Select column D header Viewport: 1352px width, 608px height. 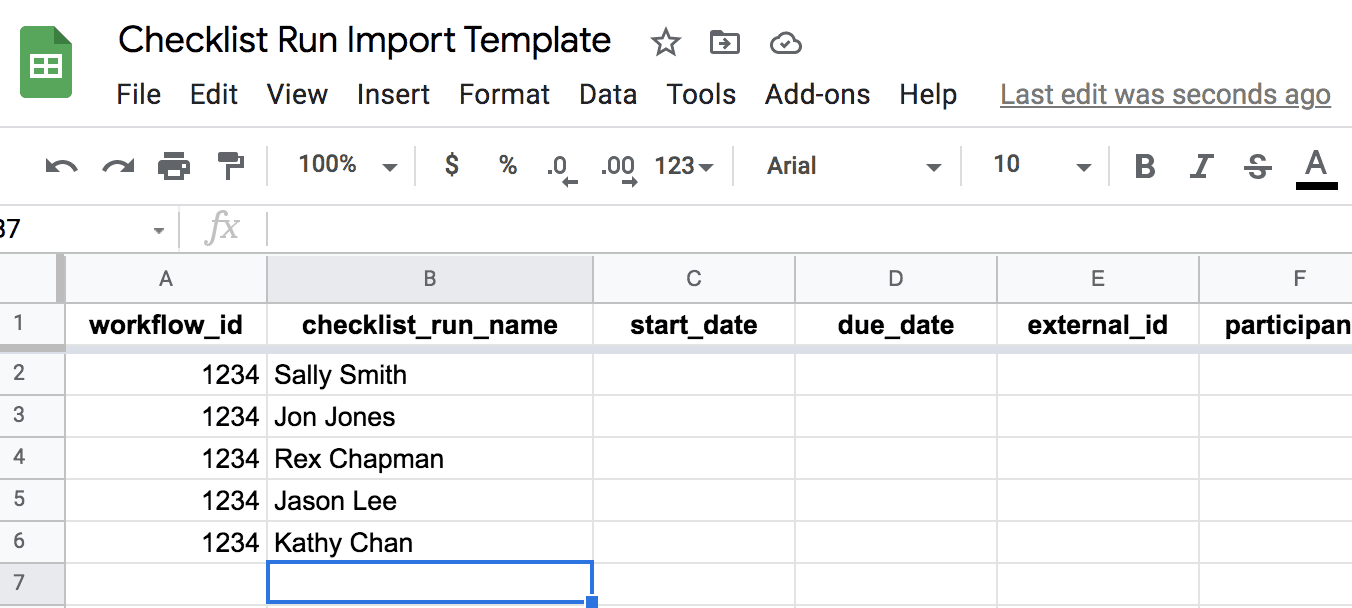[896, 279]
